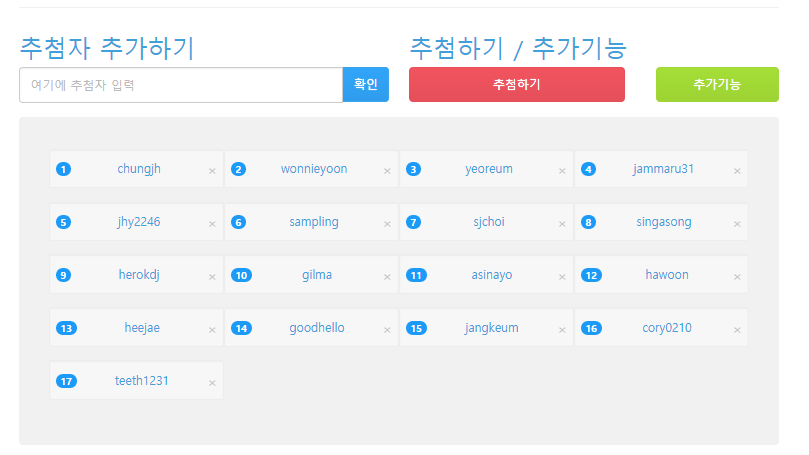Select the name sjchoi
The width and height of the screenshot is (809, 455).
coord(489,222)
